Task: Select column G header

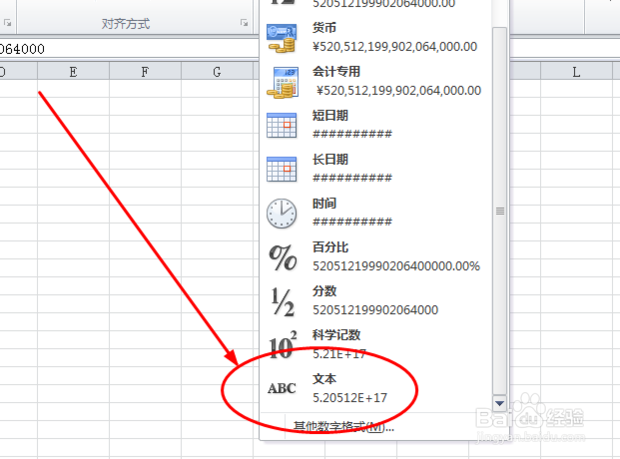Action: click(217, 72)
